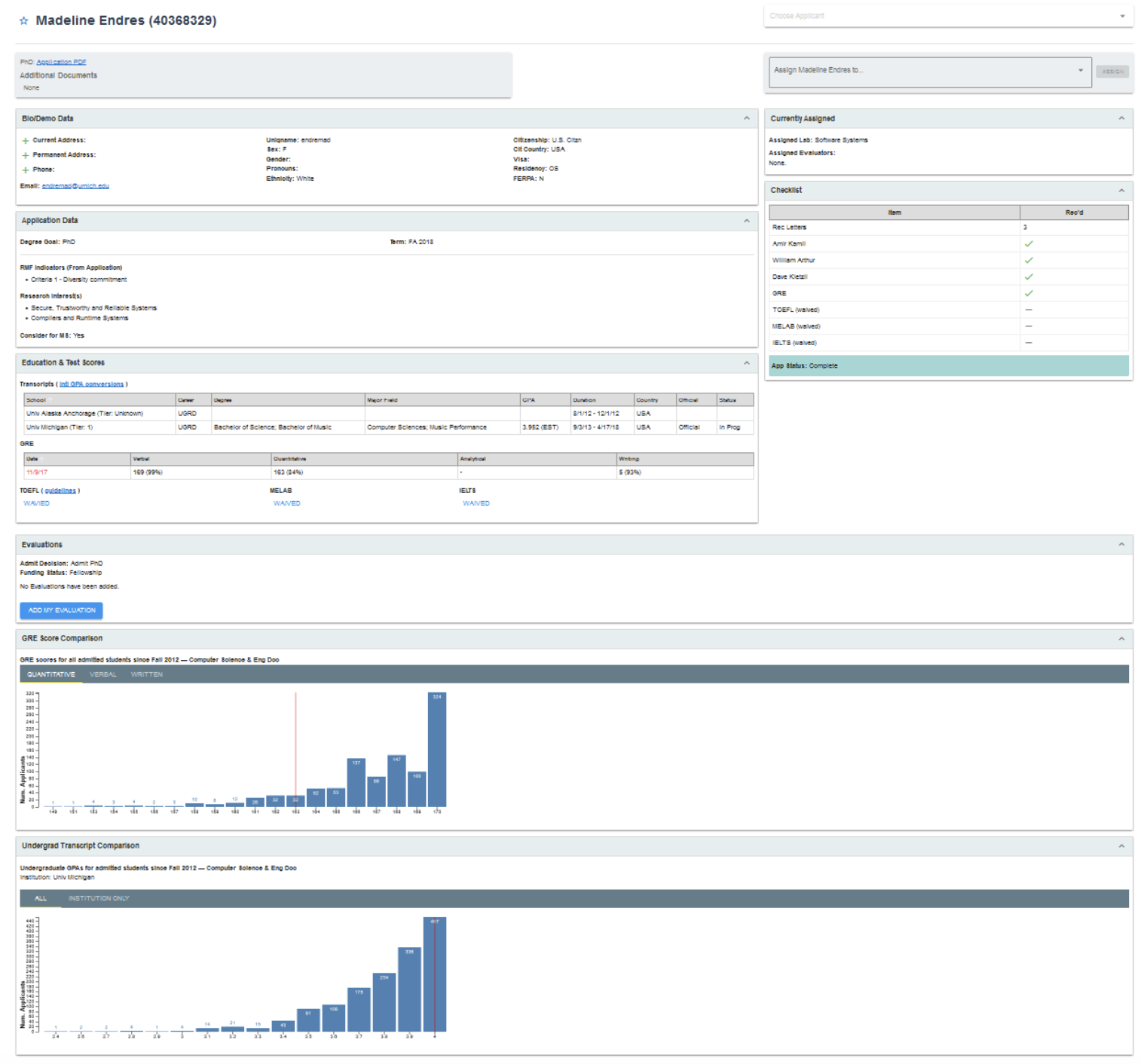Expand Current Address plus icon

click(26, 141)
